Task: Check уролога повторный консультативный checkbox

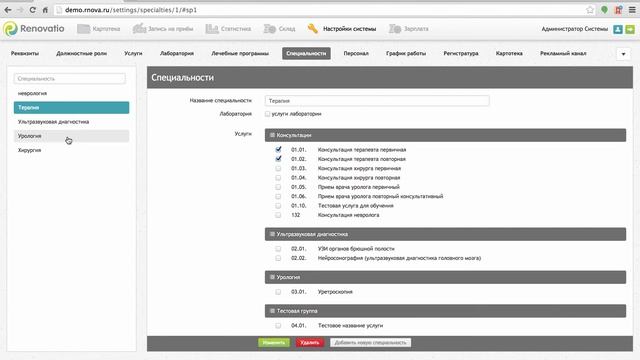Action: pos(278,196)
